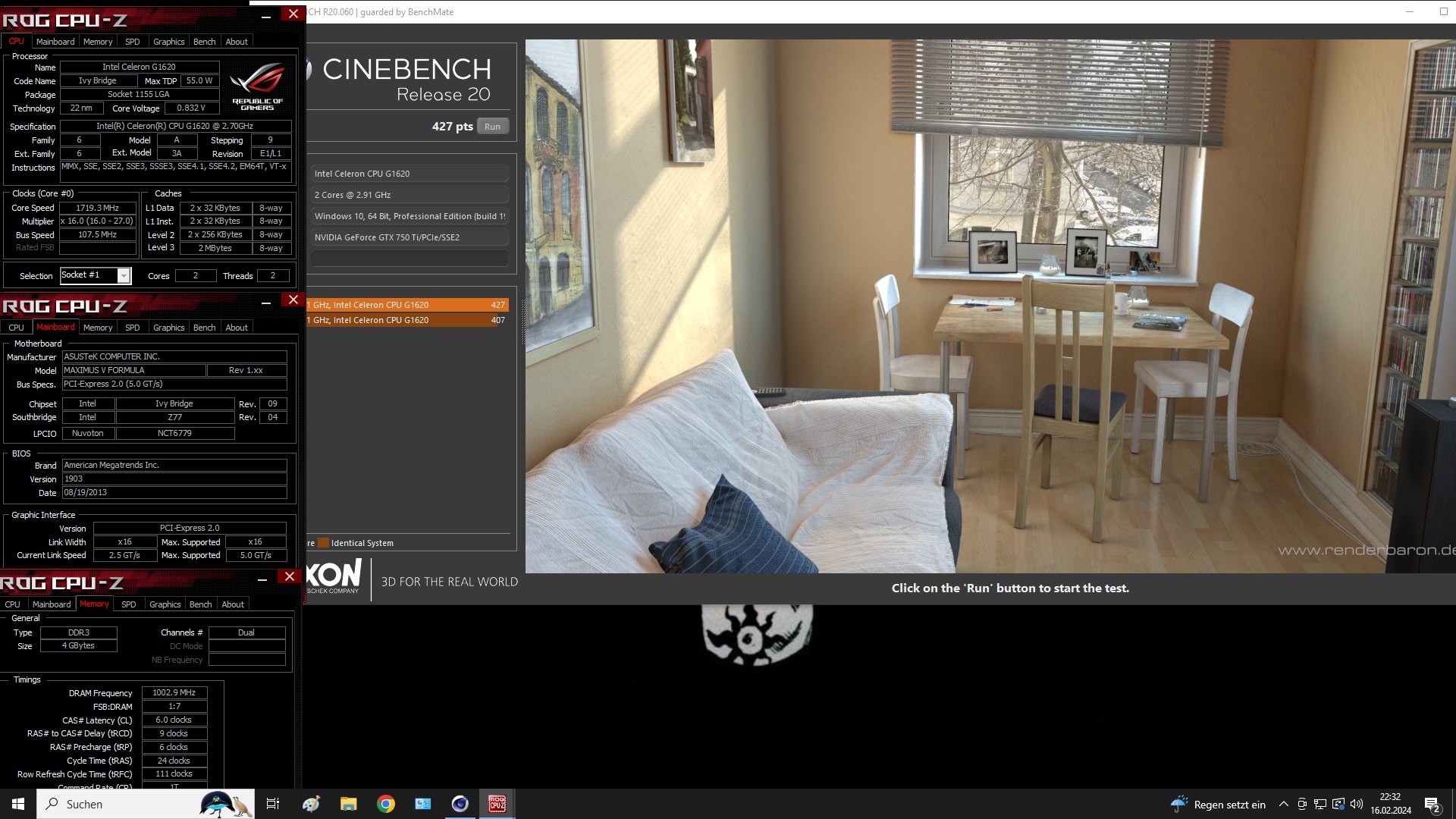
Task: Maximize the Cinebench window
Action: (1443, 11)
